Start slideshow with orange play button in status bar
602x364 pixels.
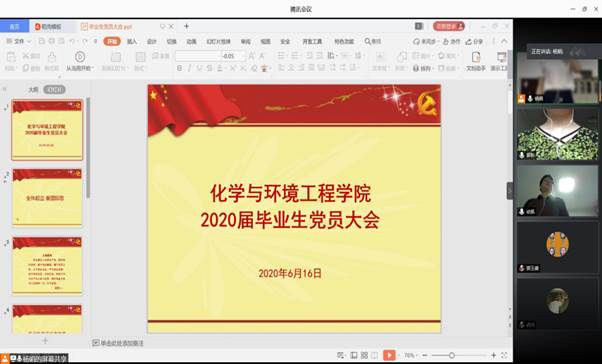[389, 355]
